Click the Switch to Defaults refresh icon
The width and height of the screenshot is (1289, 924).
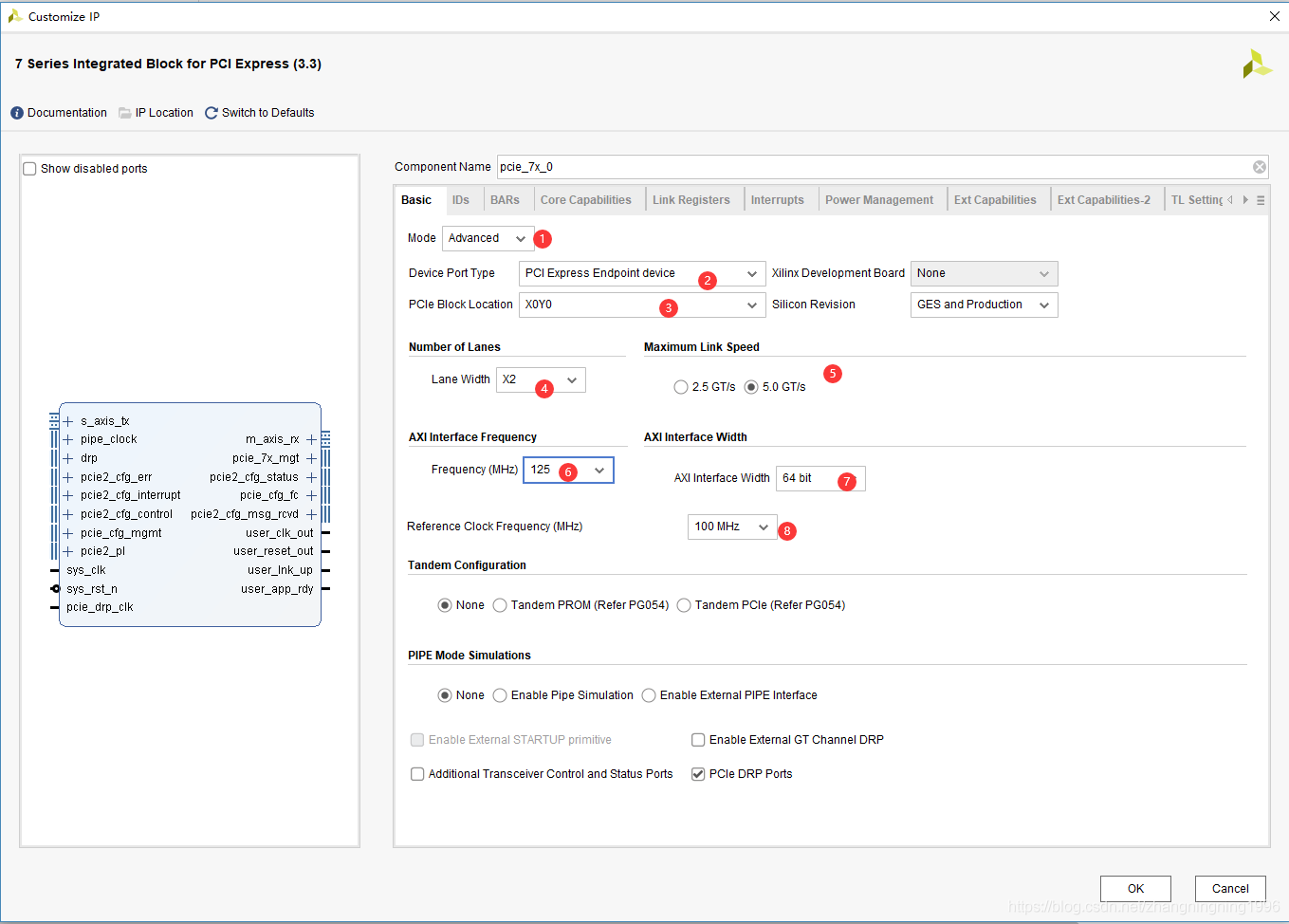[212, 113]
